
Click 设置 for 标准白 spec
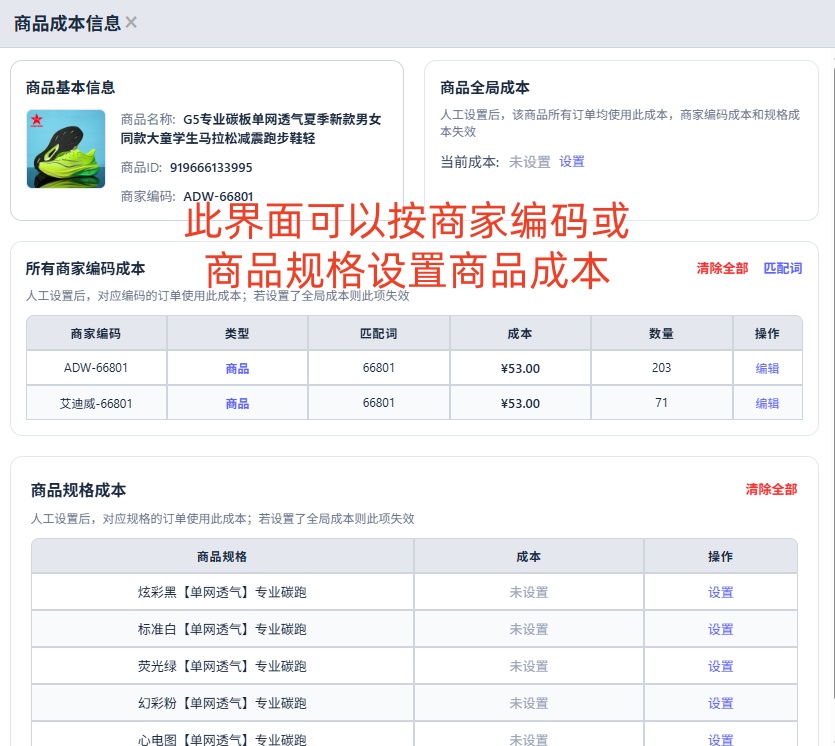point(720,629)
